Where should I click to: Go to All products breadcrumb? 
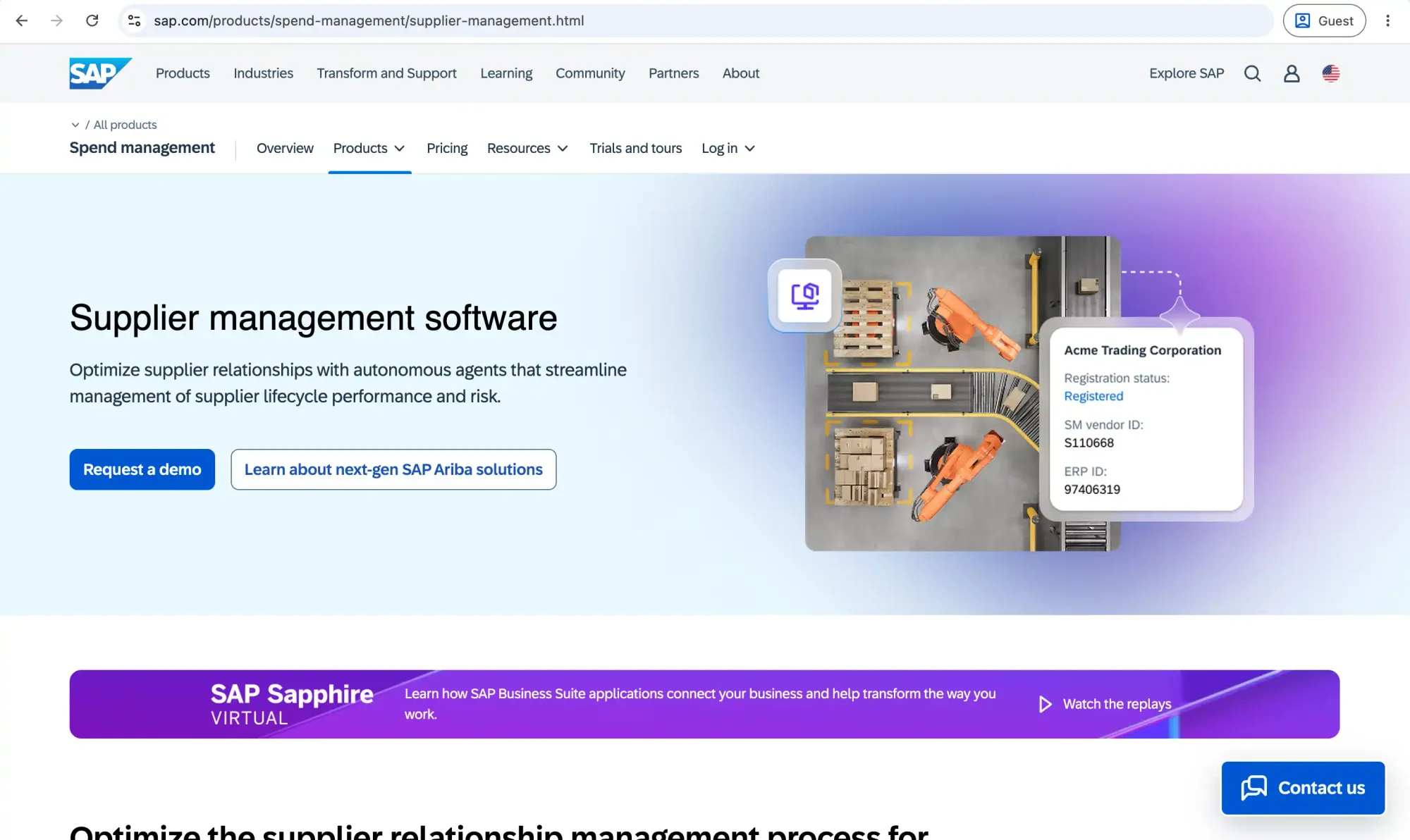(125, 125)
